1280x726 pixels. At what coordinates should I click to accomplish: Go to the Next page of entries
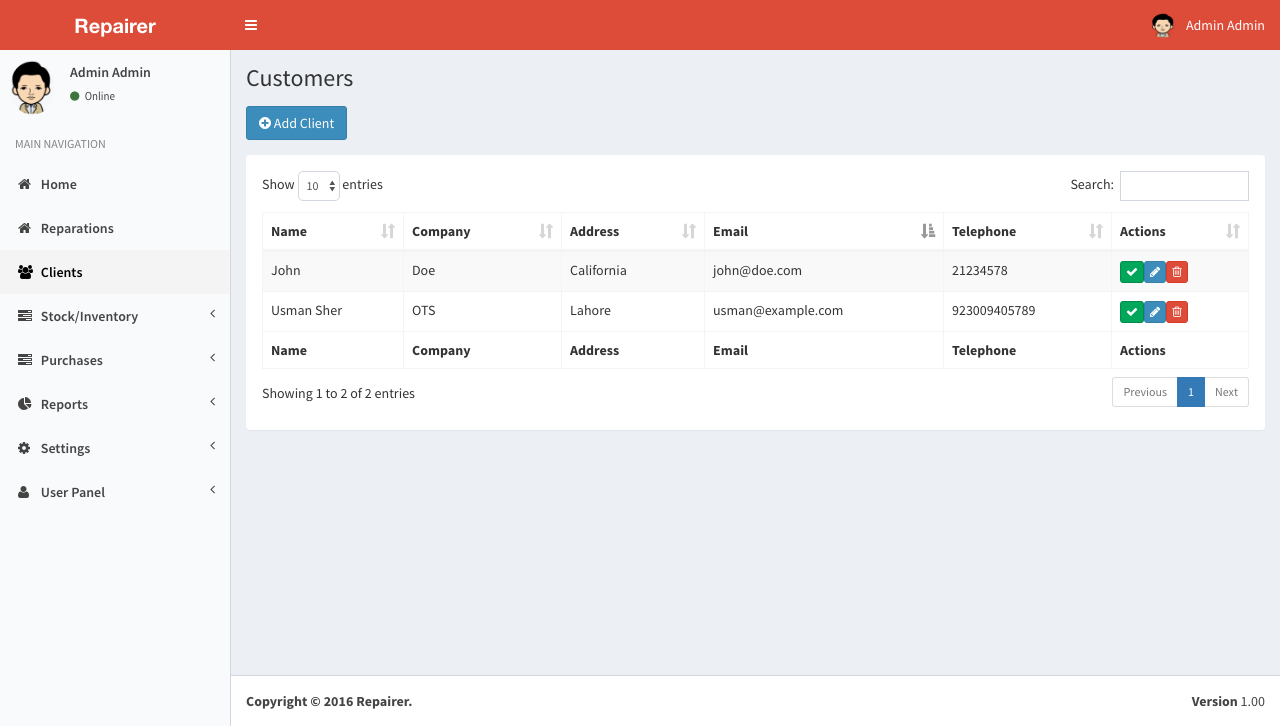1226,392
